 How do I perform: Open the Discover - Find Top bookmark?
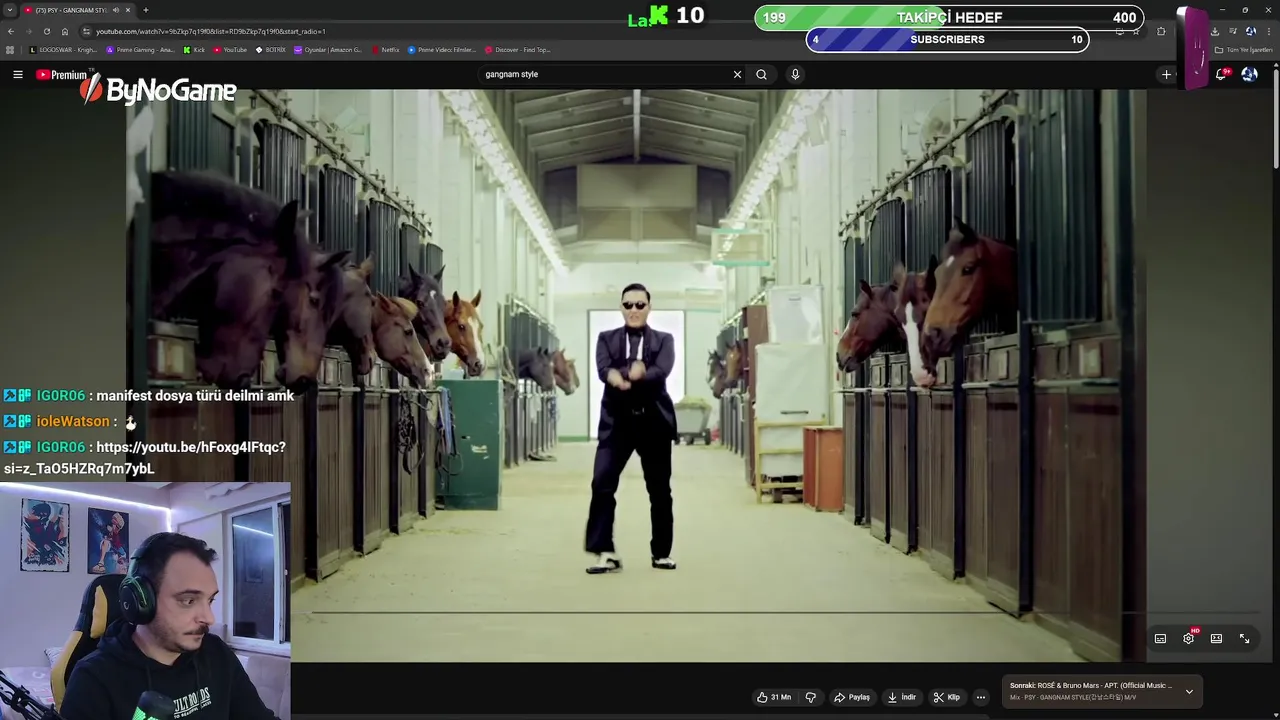click(x=517, y=50)
